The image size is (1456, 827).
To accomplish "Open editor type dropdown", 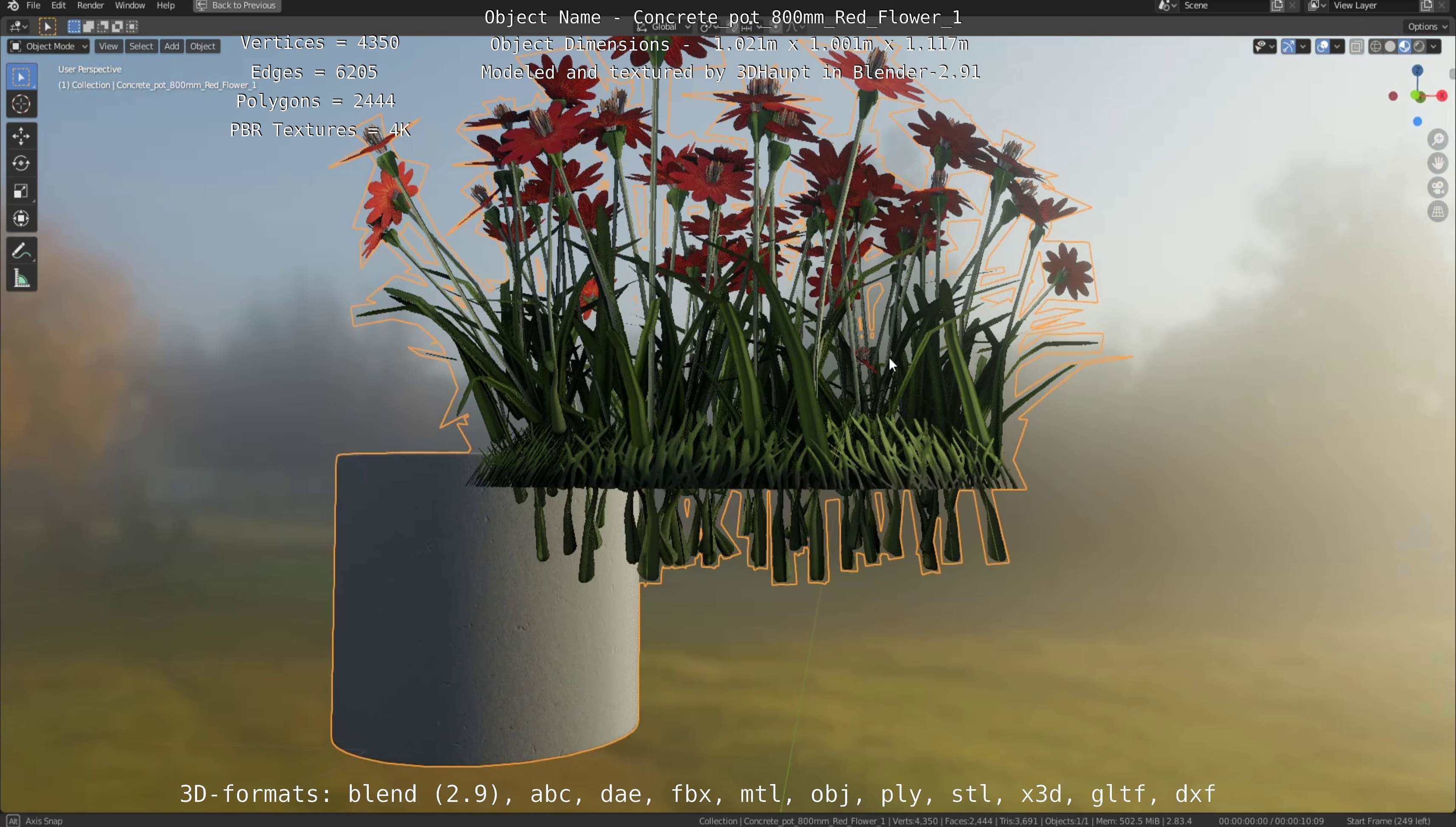I will (18, 26).
